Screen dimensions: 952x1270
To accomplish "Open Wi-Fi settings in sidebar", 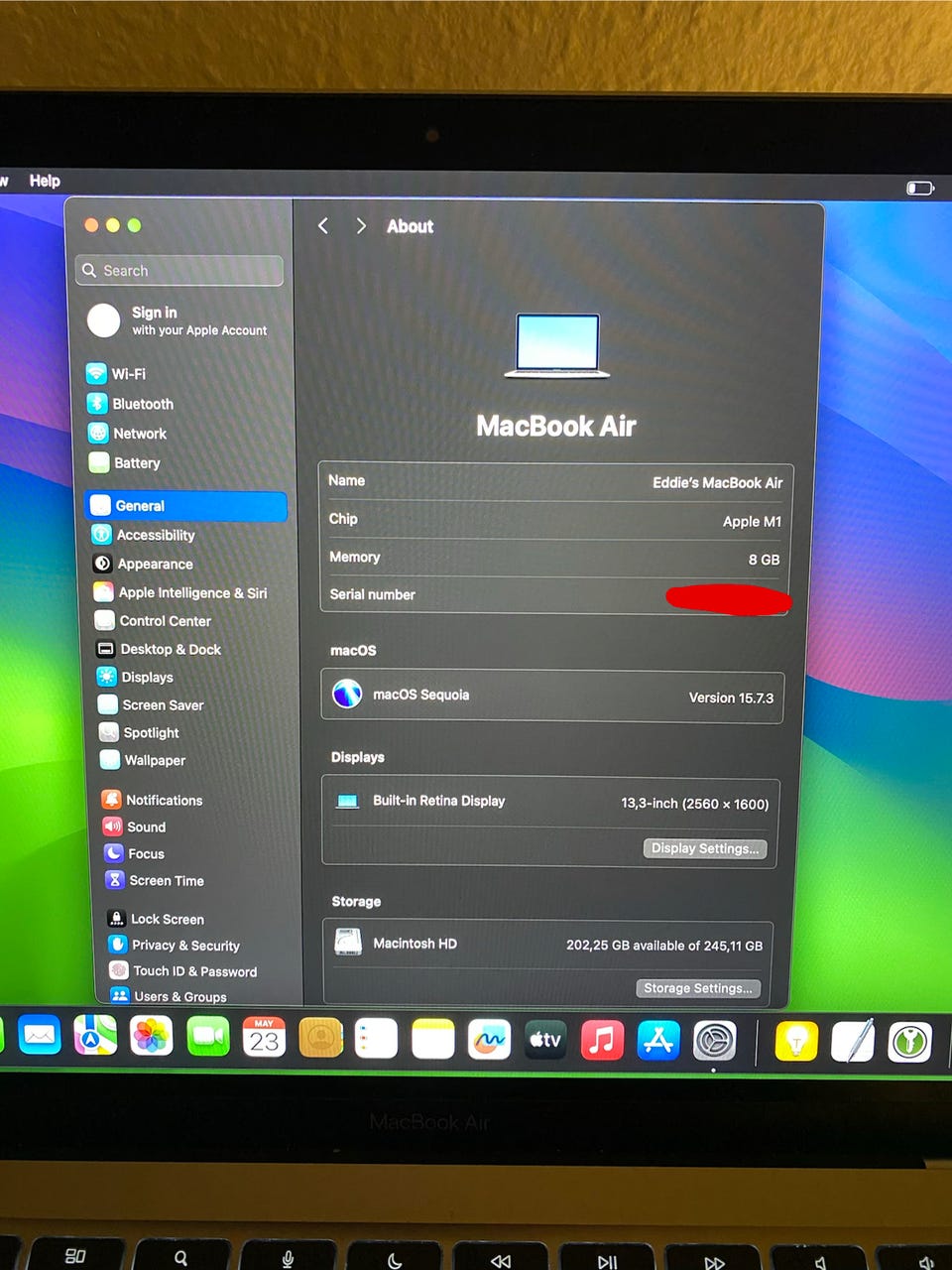I will [x=117, y=374].
